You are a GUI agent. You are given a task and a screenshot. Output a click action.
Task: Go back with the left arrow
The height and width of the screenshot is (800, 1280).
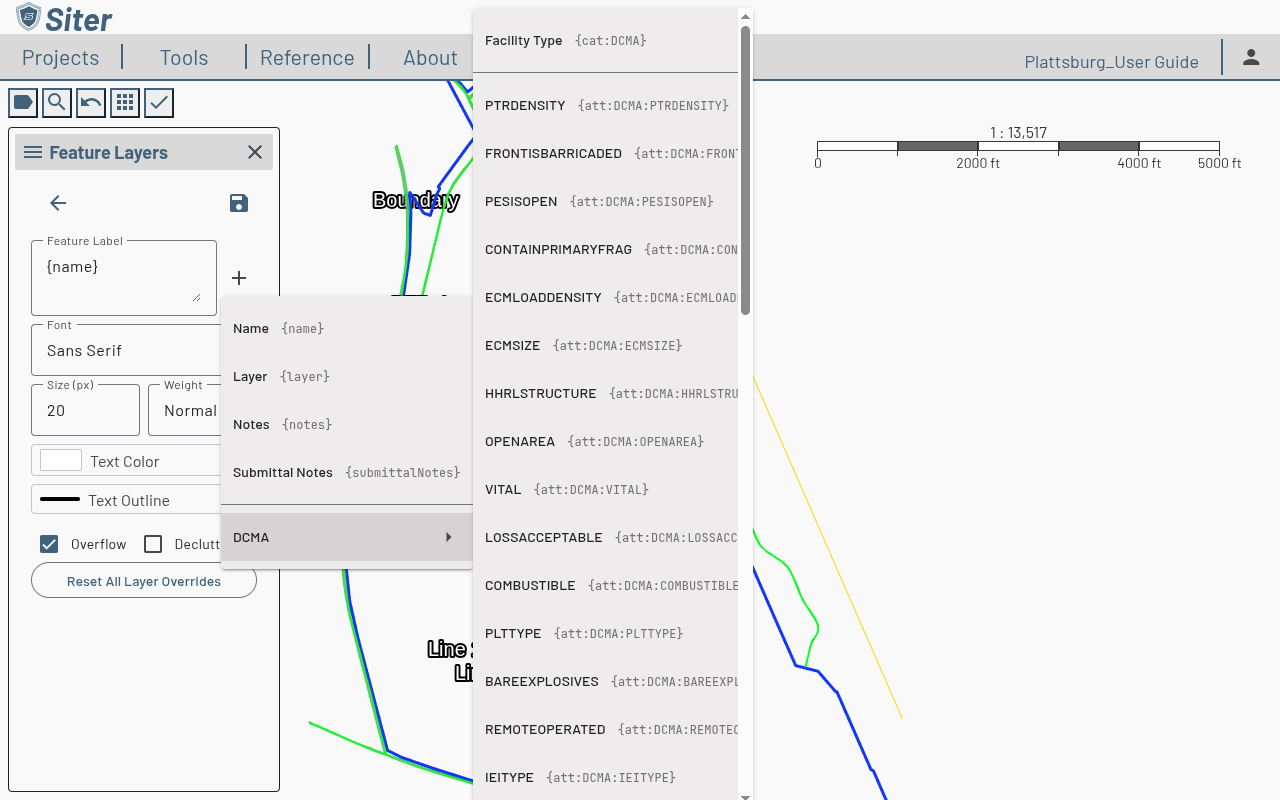(x=58, y=203)
